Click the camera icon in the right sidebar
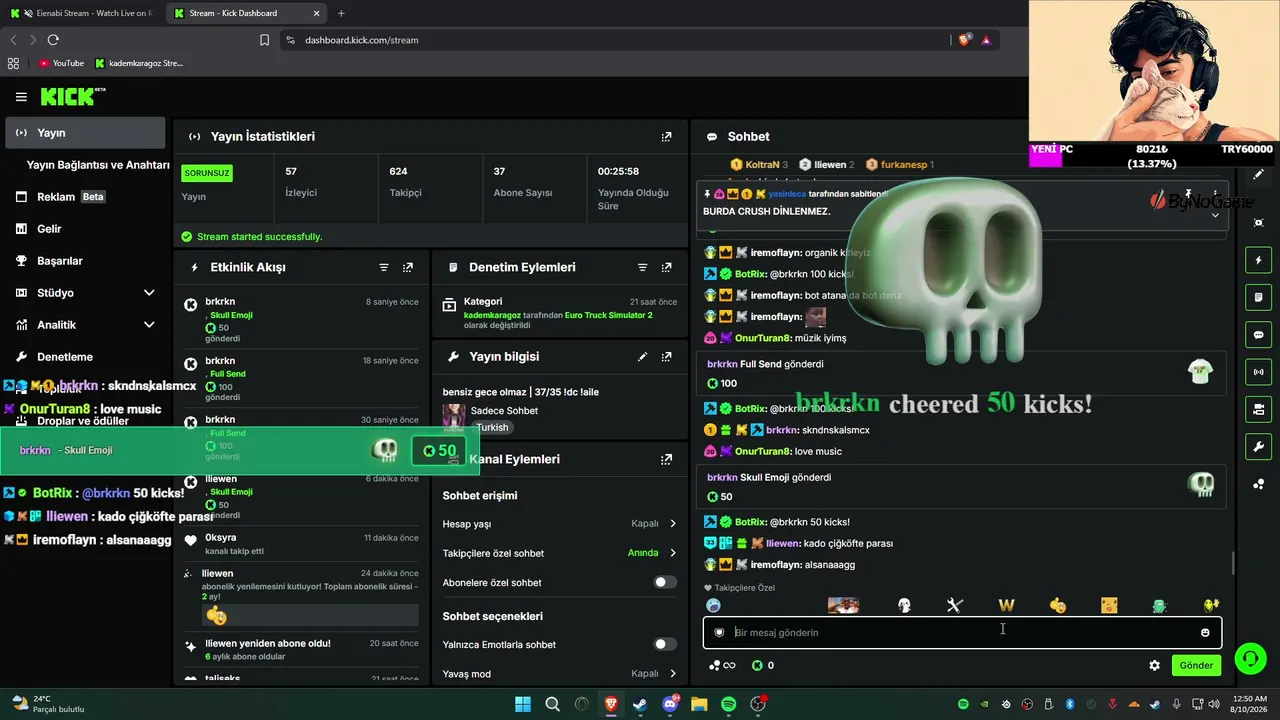The height and width of the screenshot is (720, 1280). point(1258,409)
